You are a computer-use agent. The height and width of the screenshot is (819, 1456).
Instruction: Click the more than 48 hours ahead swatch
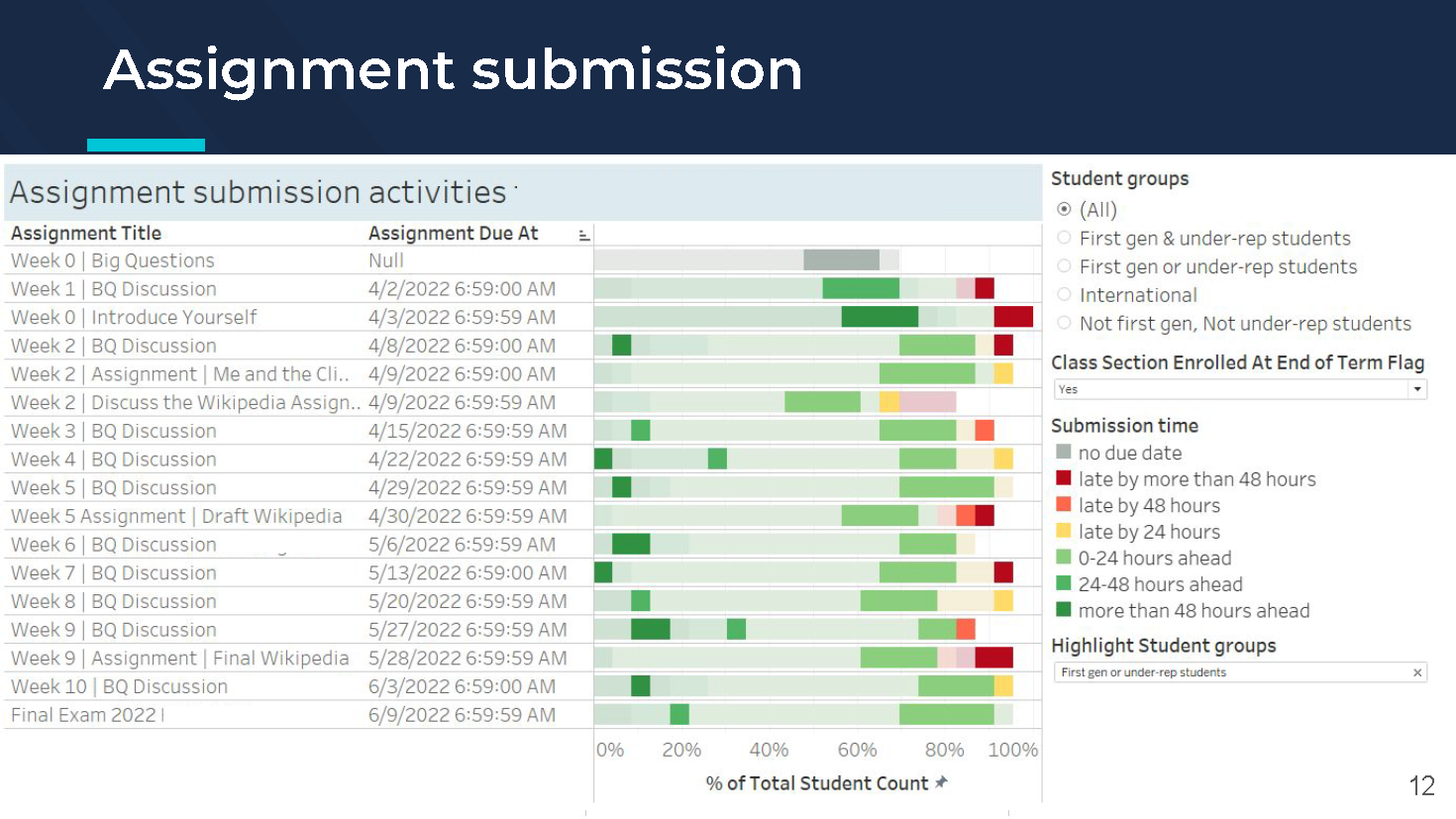point(1064,610)
